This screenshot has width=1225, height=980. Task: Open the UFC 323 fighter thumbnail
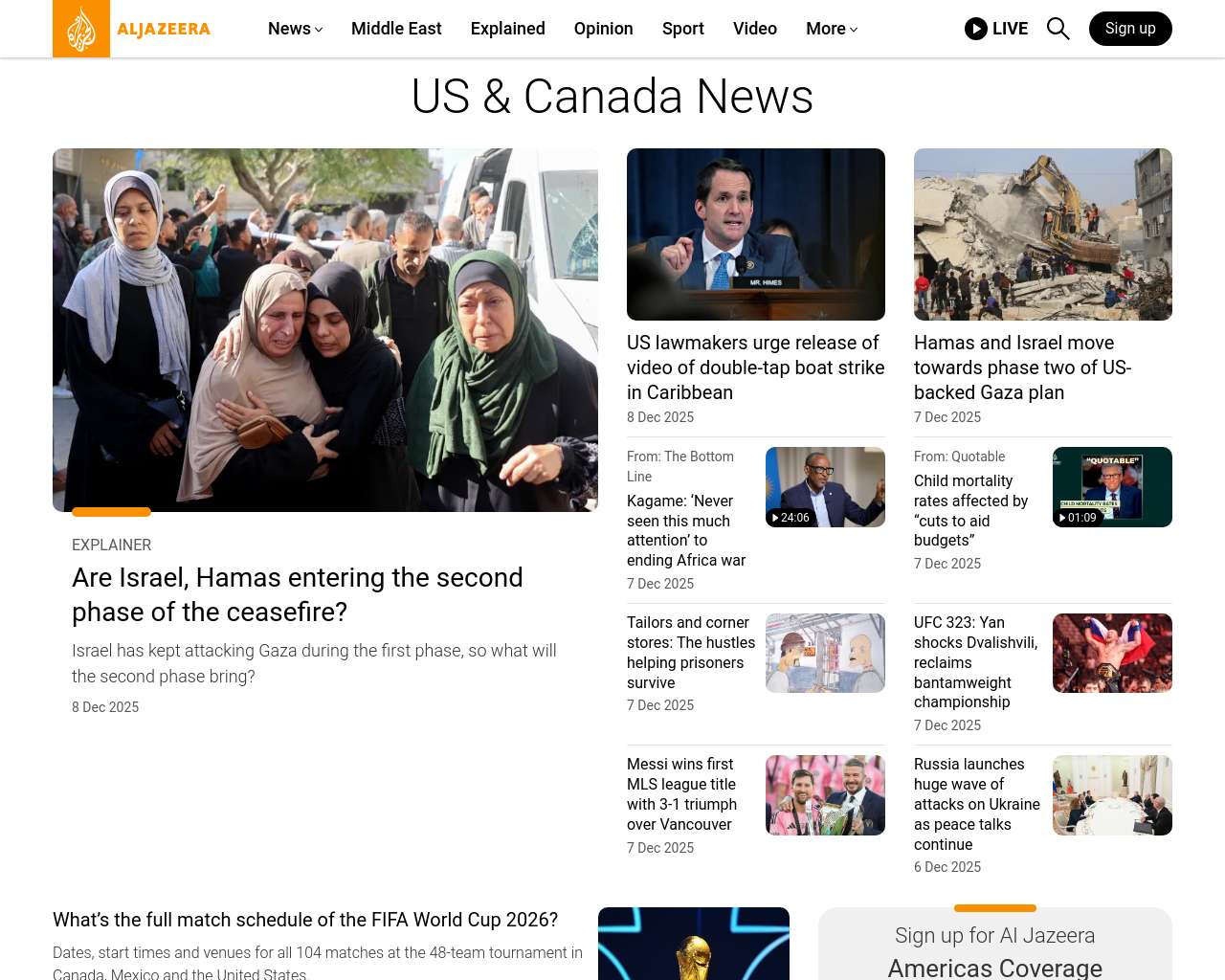pyautogui.click(x=1112, y=653)
